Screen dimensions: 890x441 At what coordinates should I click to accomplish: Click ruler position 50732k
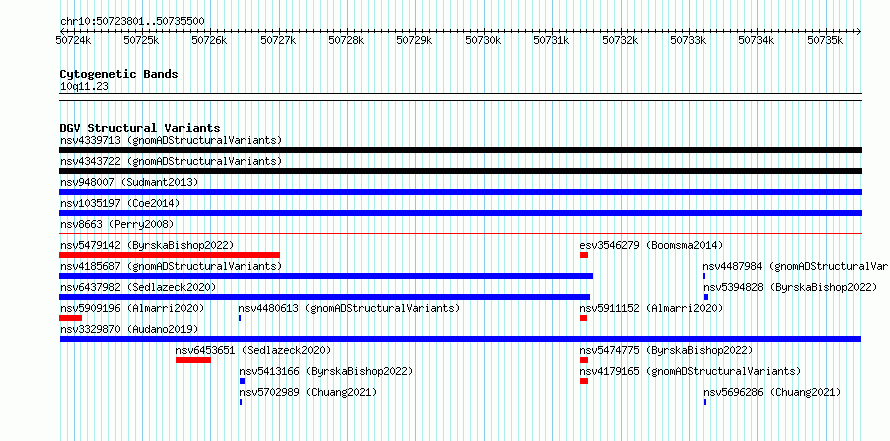[x=620, y=40]
